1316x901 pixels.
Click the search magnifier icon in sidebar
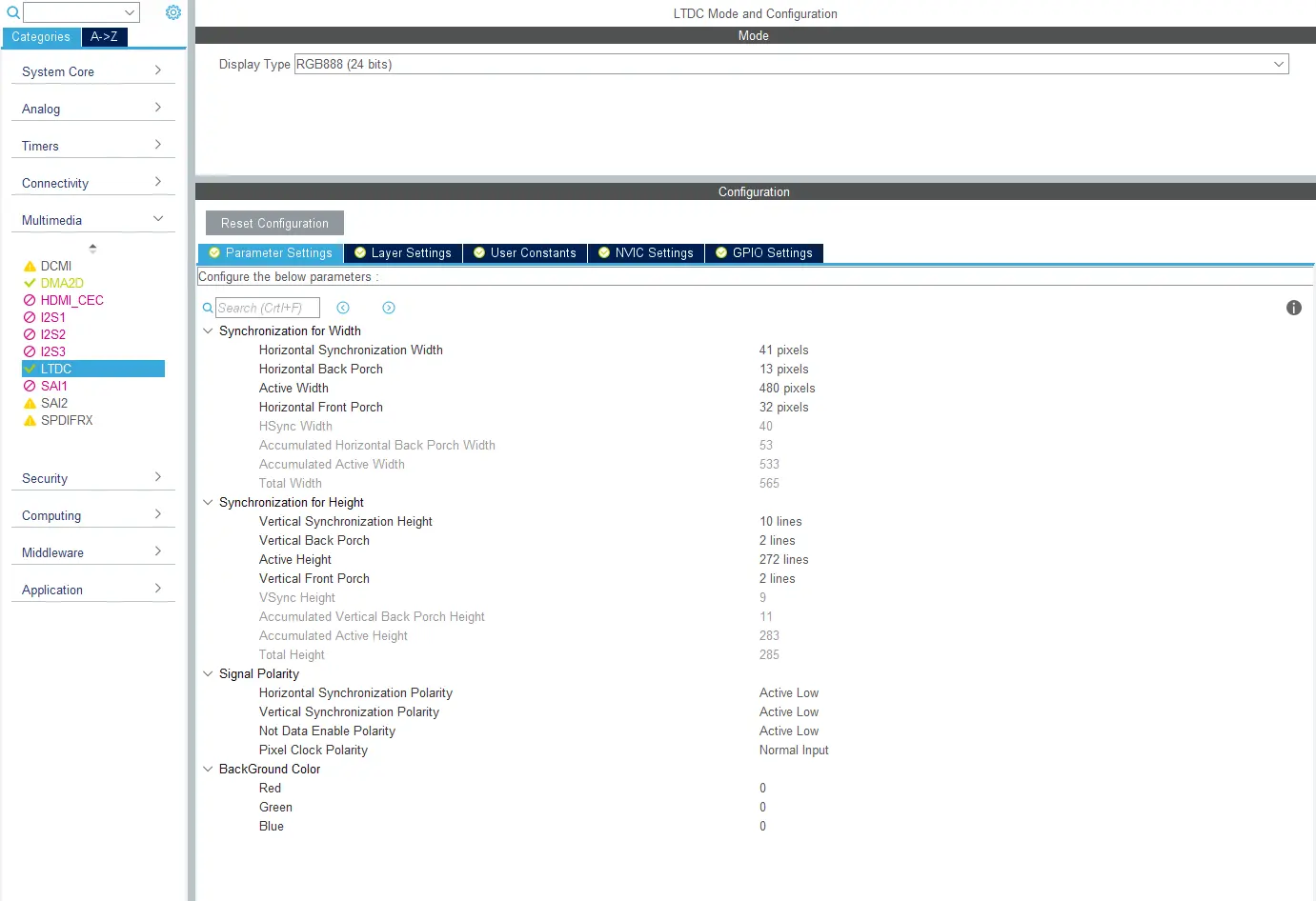(13, 12)
